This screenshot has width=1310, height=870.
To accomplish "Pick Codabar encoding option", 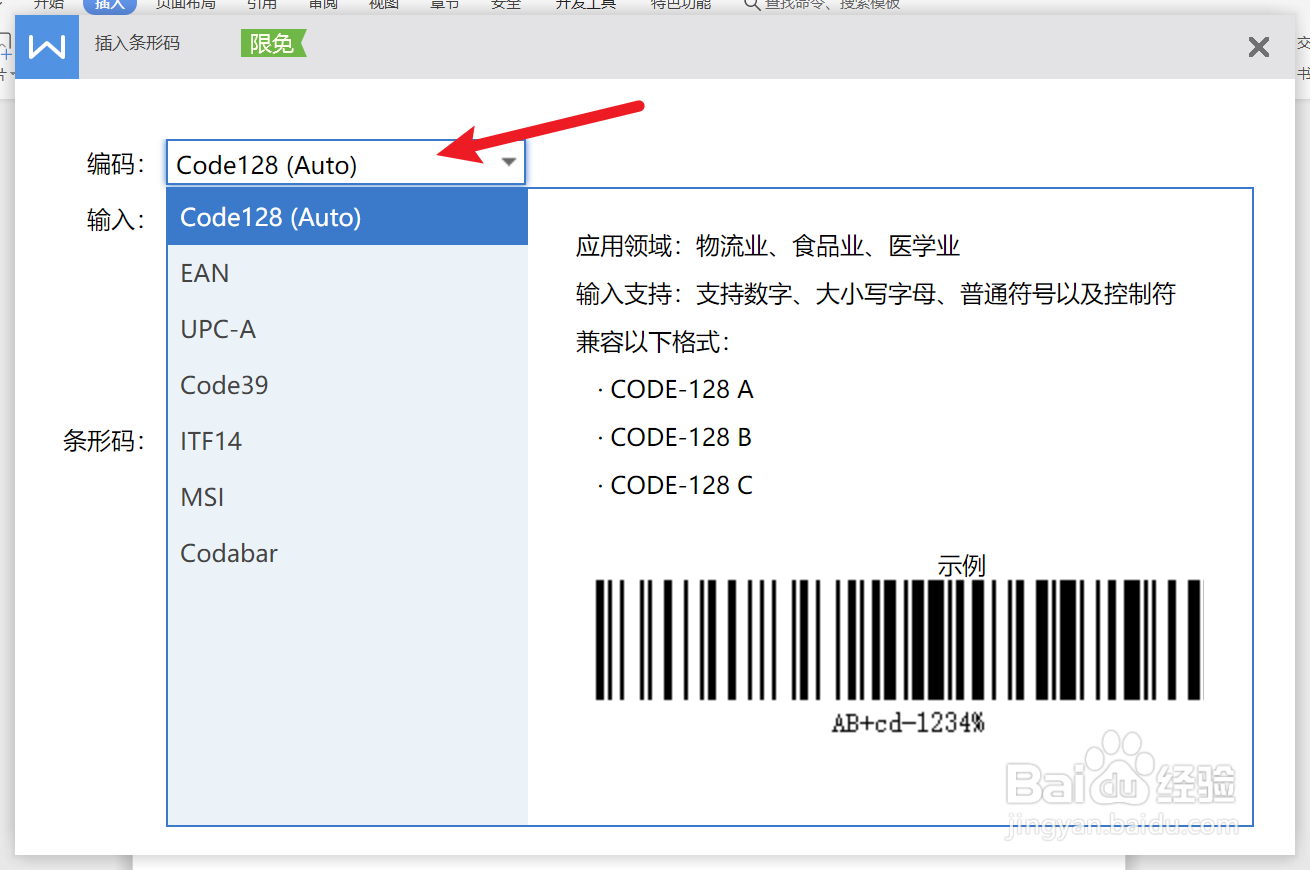I will (347, 553).
